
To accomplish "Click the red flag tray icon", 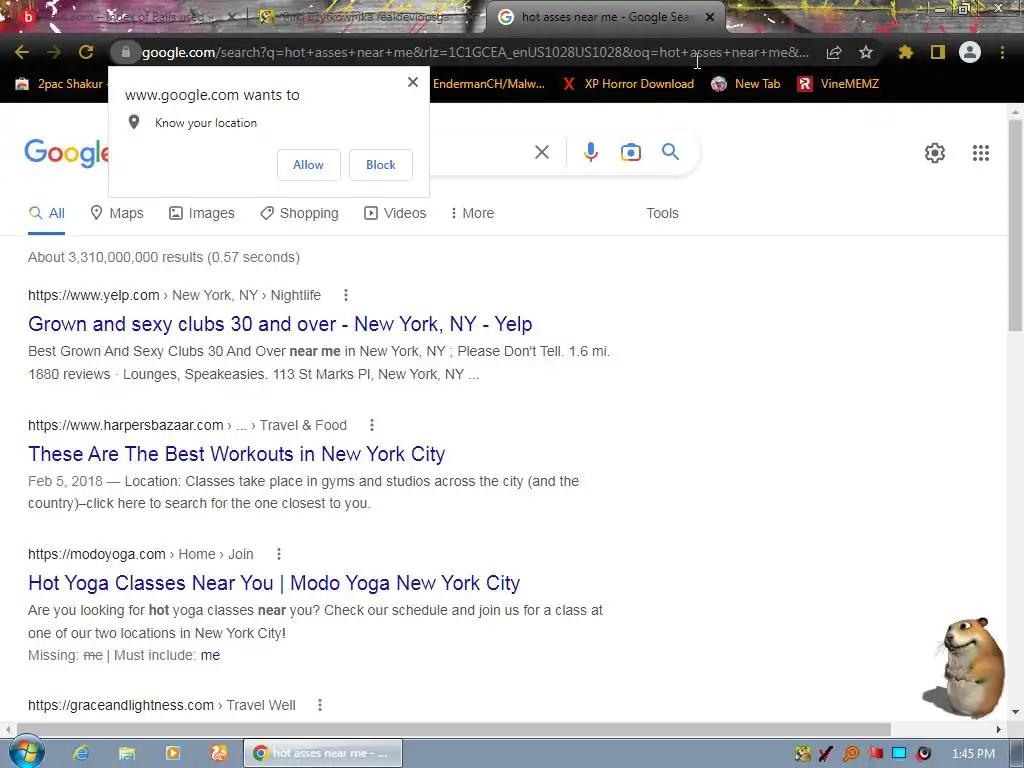I will click(x=875, y=754).
